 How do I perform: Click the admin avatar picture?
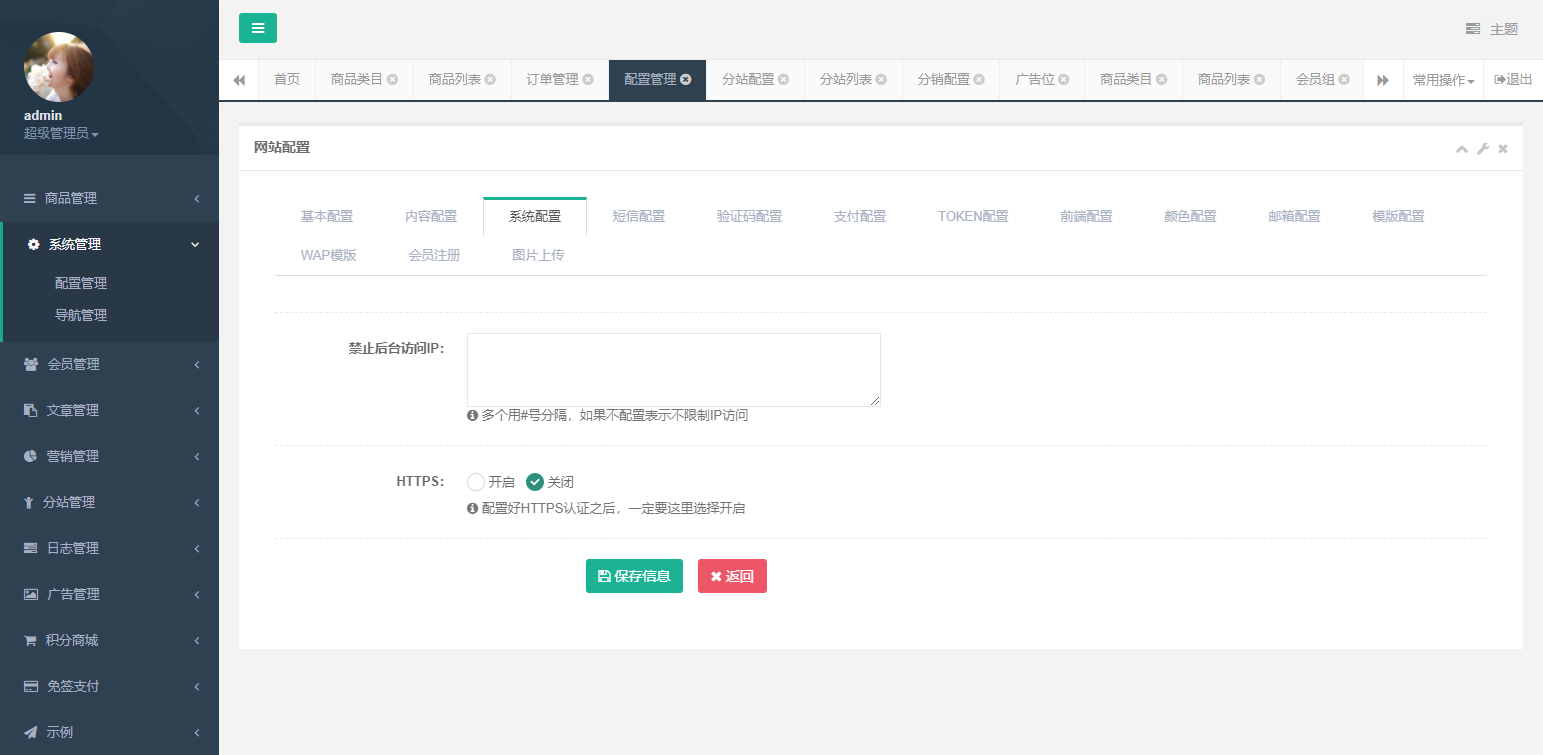[x=59, y=67]
